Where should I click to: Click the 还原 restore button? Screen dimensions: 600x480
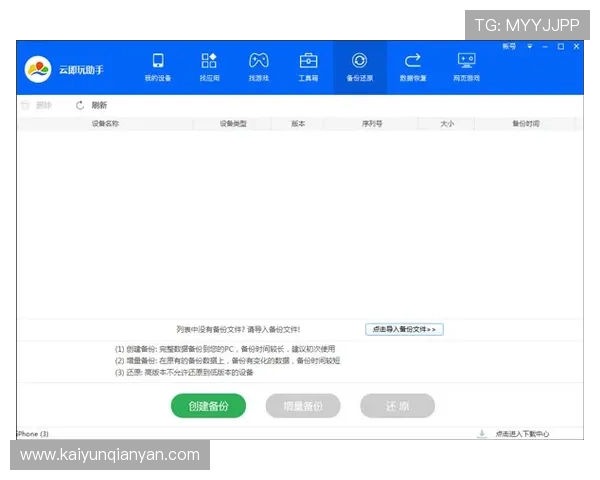click(397, 406)
